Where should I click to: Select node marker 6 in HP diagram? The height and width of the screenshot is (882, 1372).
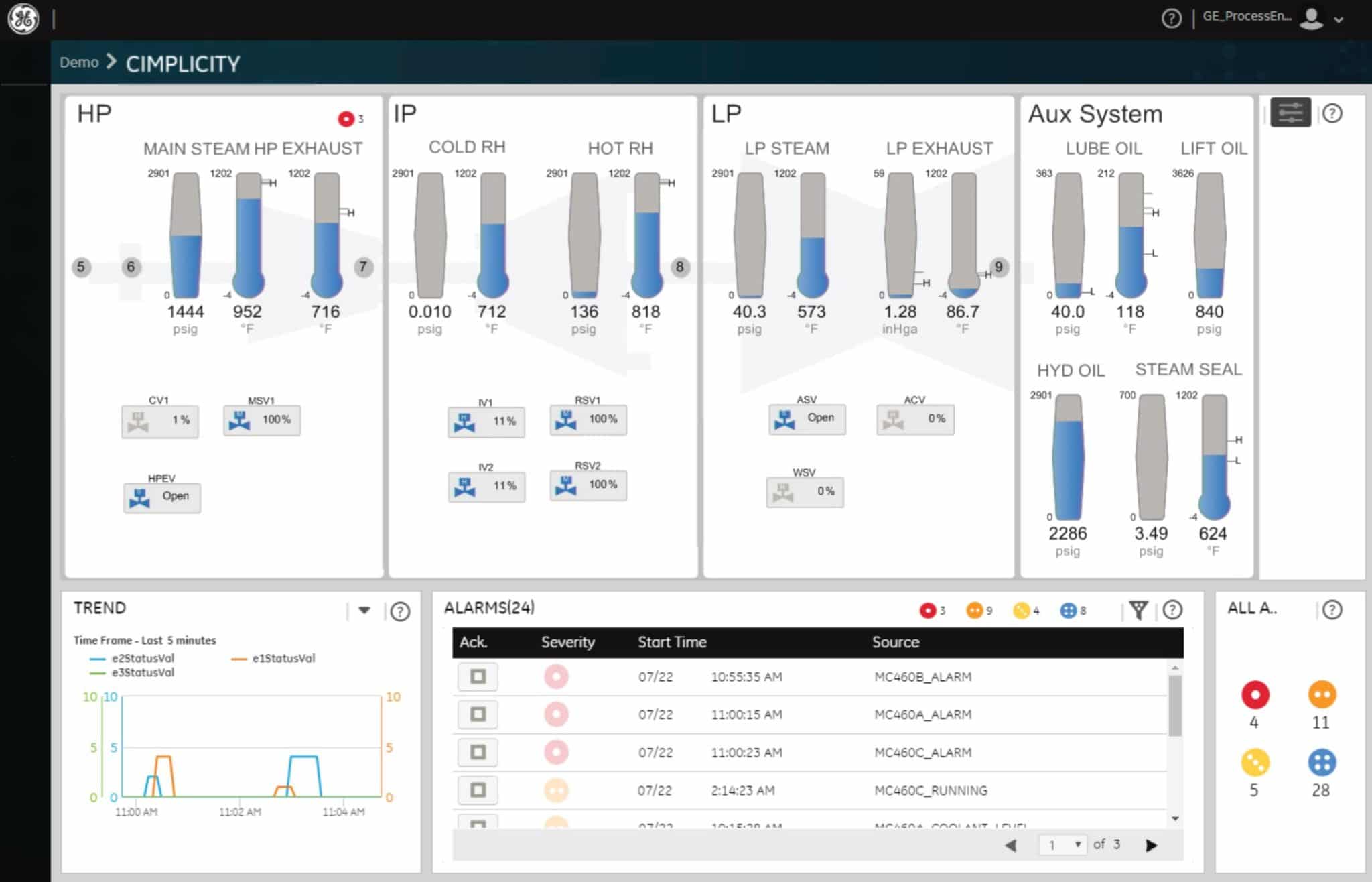pyautogui.click(x=131, y=267)
